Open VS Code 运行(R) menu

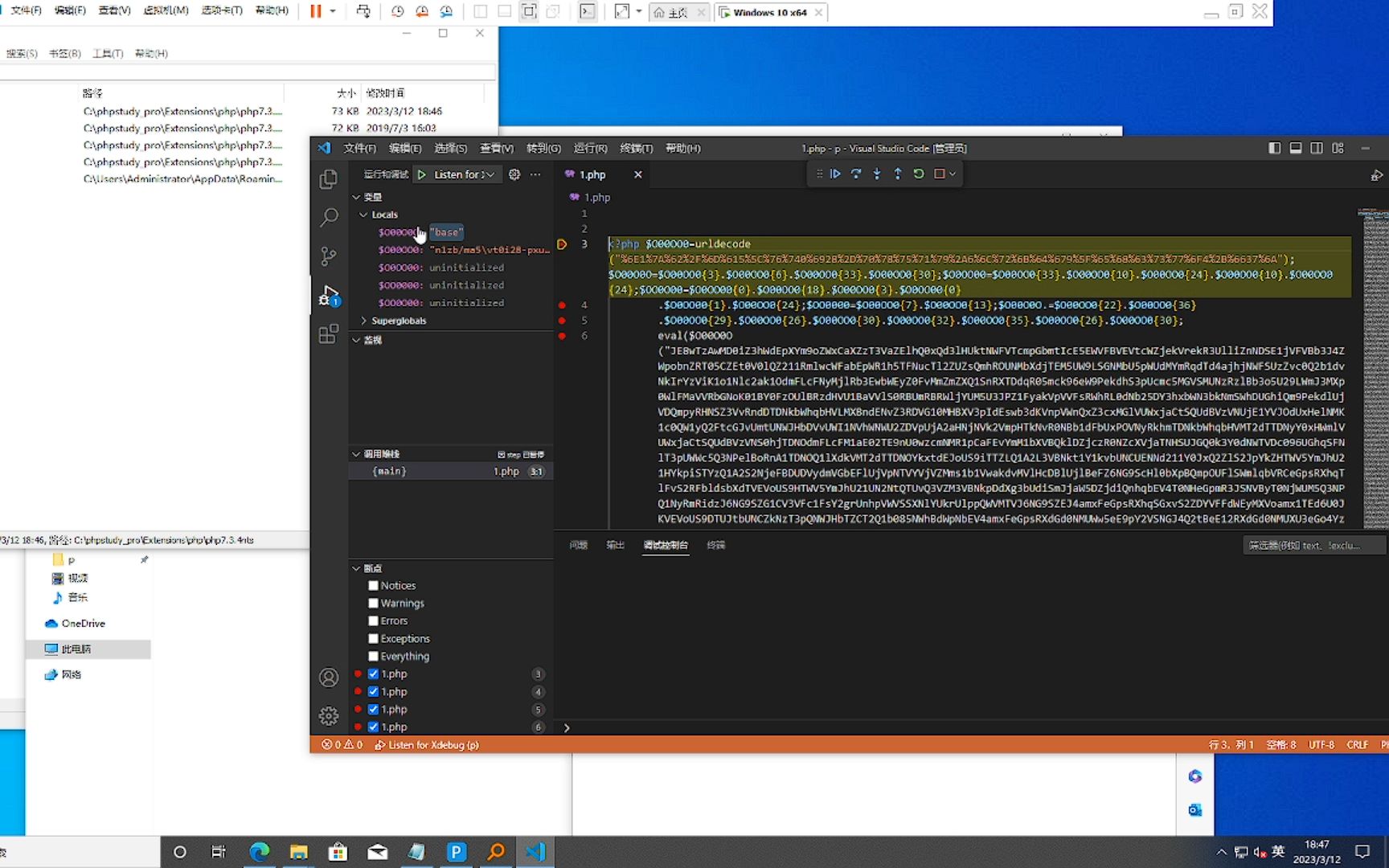tap(590, 148)
